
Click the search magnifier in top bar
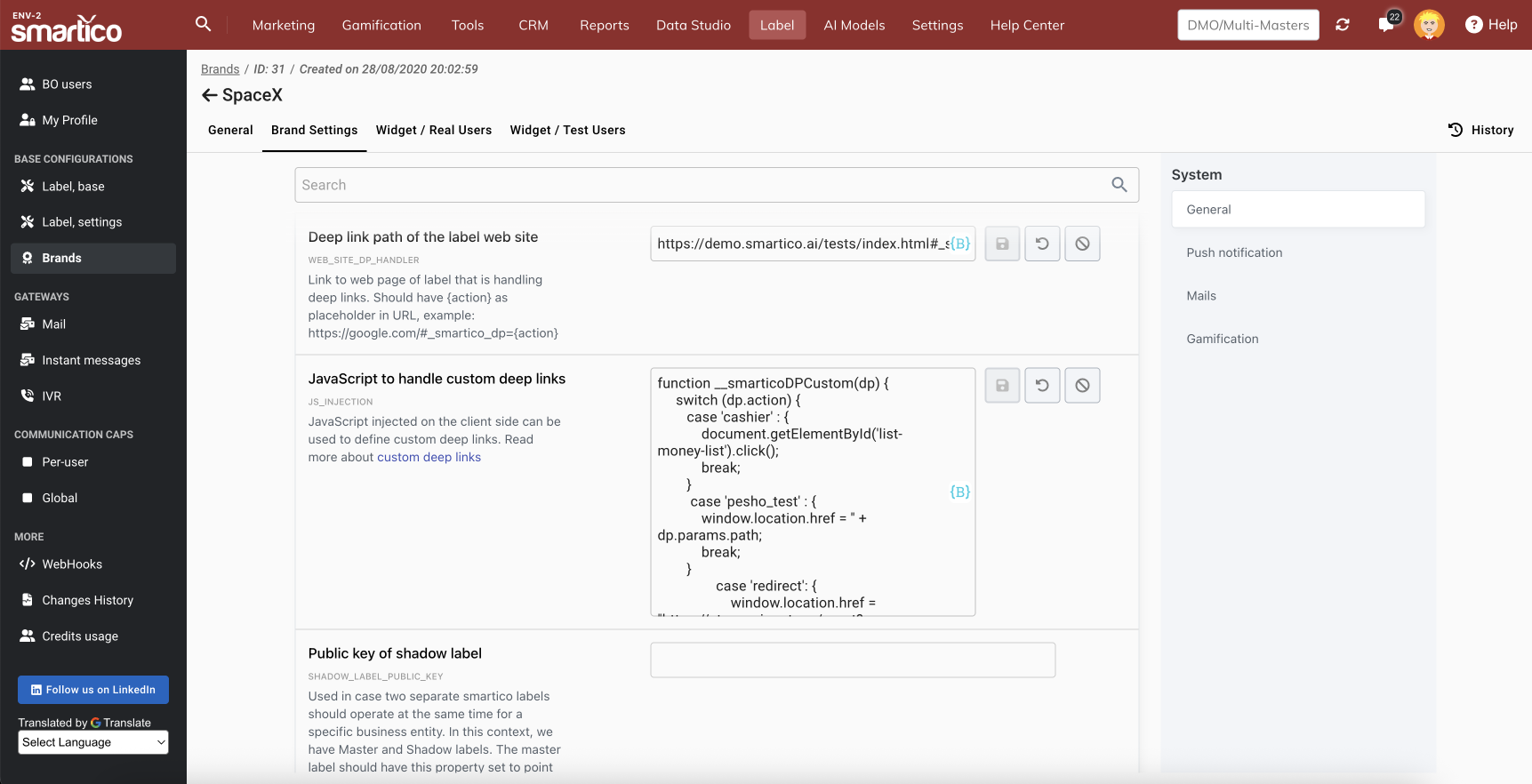(203, 24)
